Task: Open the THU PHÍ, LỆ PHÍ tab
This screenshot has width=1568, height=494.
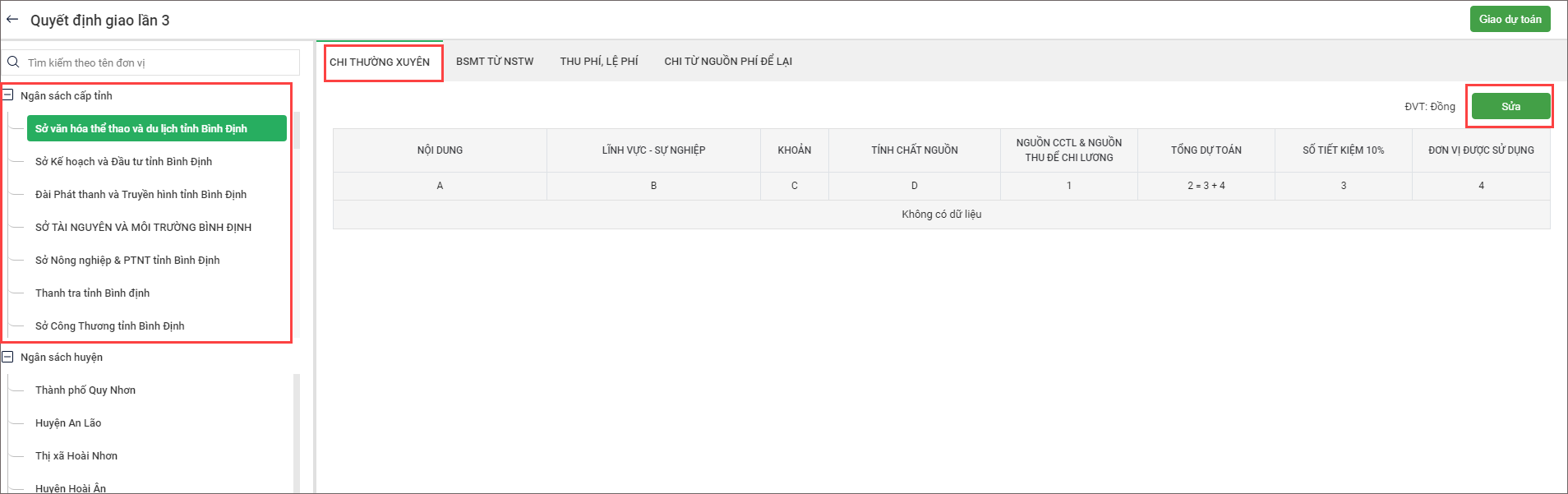Action: click(599, 62)
